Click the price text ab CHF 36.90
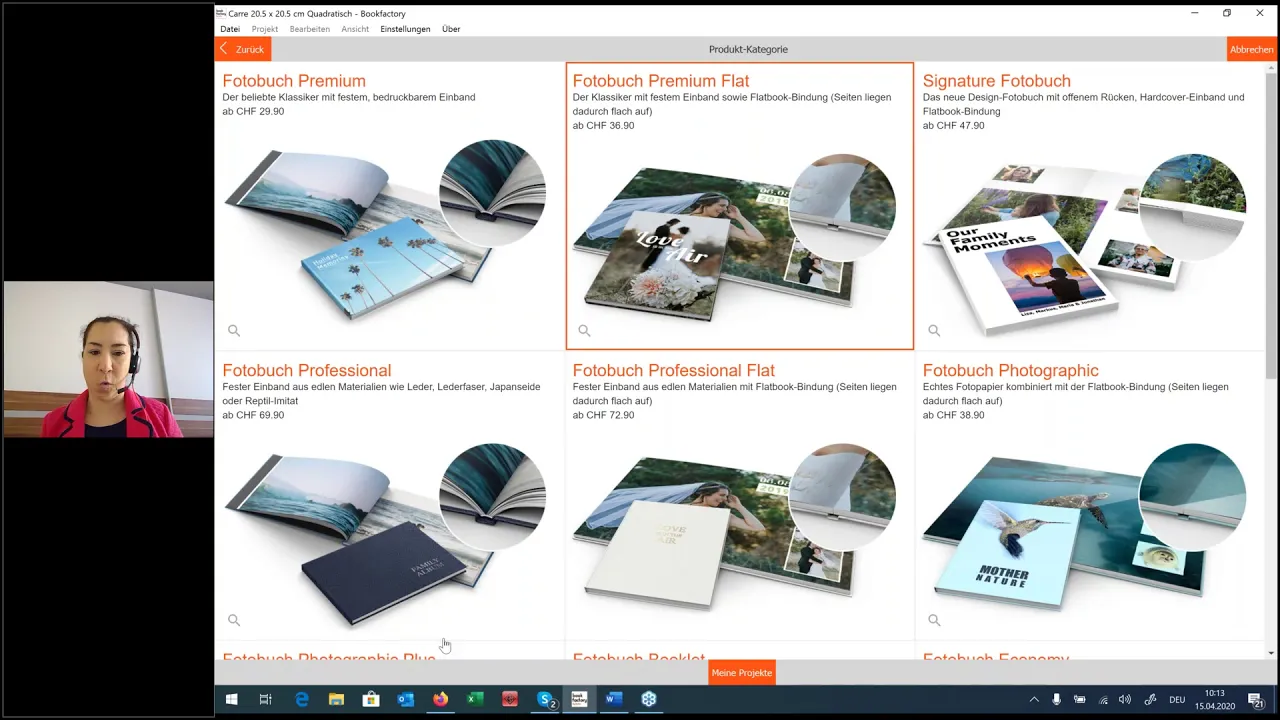This screenshot has height=720, width=1280. coord(603,125)
